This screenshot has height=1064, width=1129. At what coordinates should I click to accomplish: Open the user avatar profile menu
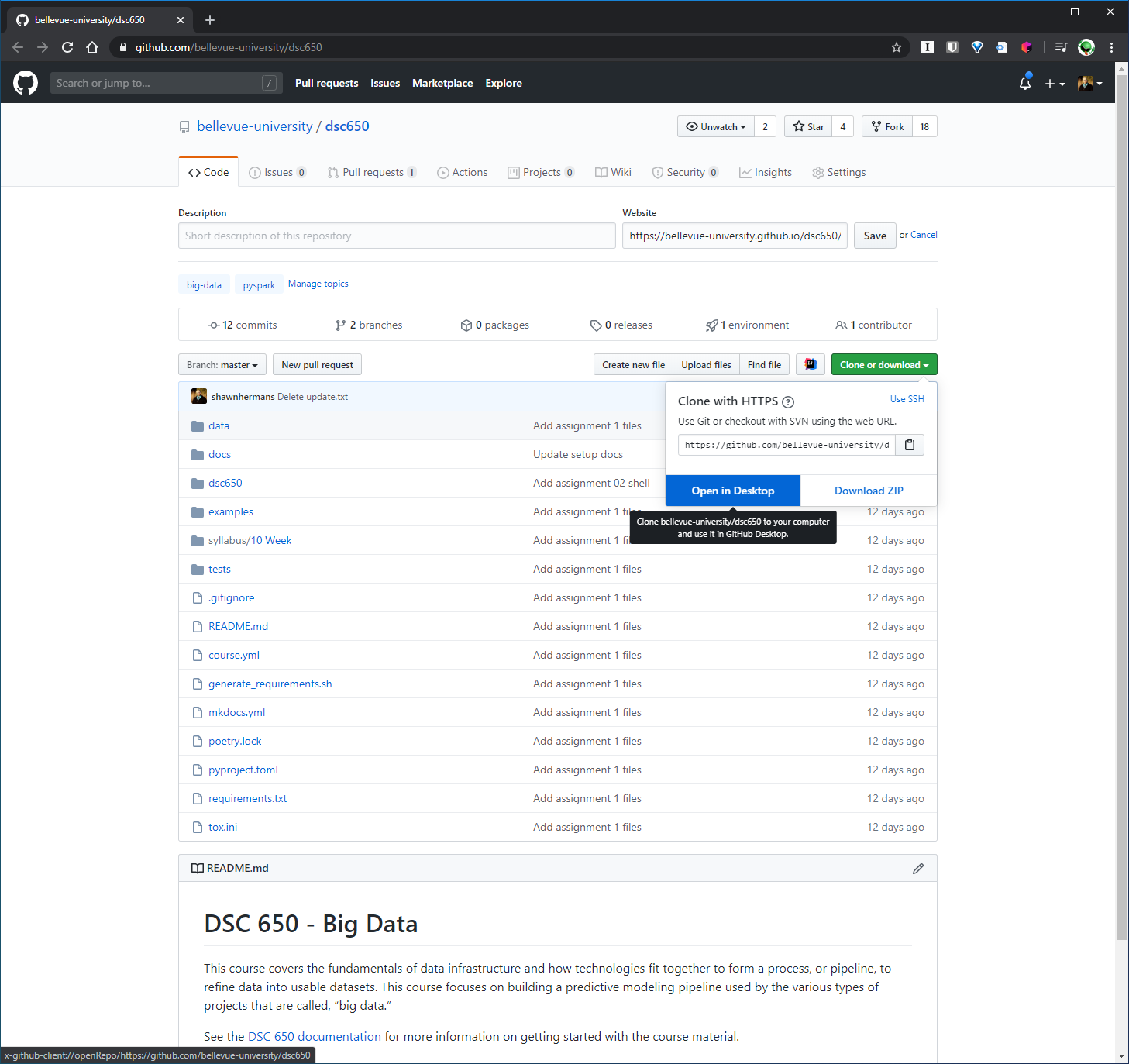click(1090, 84)
